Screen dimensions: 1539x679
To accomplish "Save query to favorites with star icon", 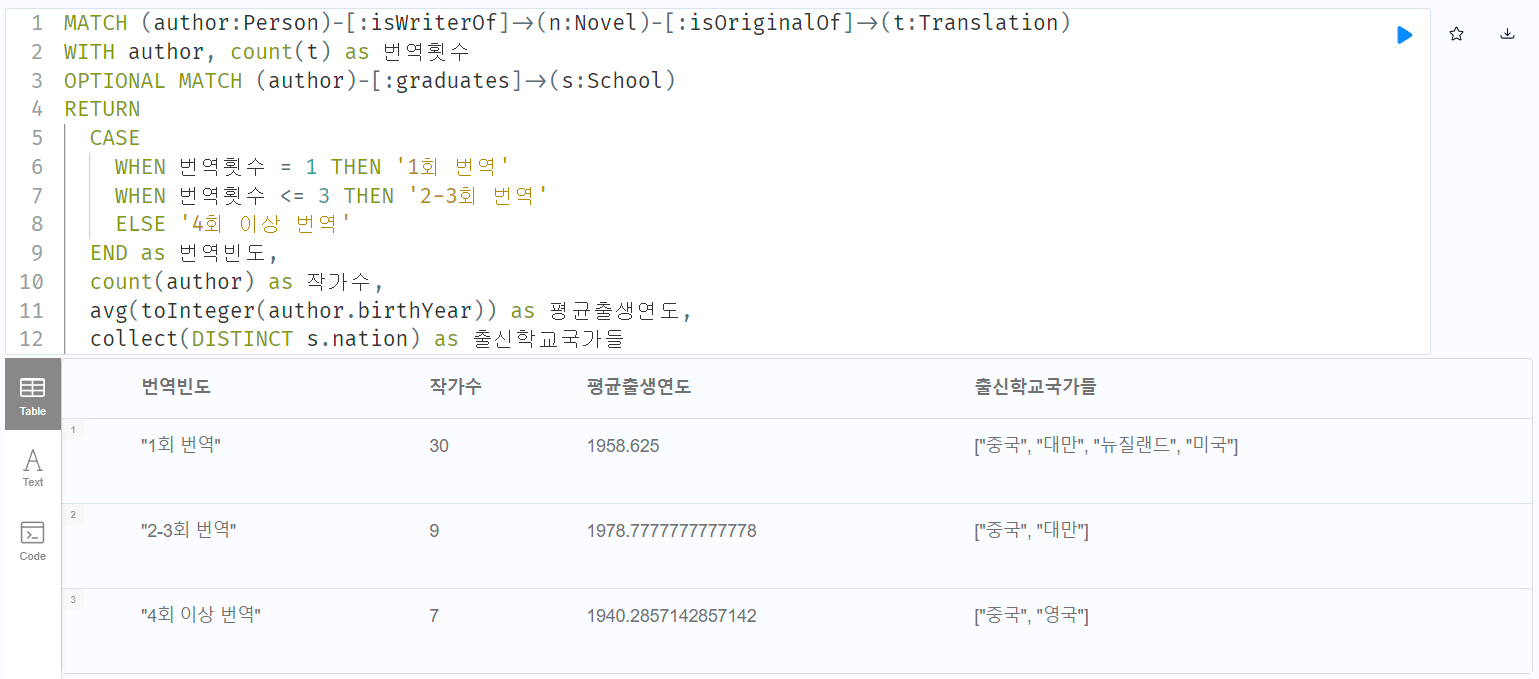I will 1456,35.
